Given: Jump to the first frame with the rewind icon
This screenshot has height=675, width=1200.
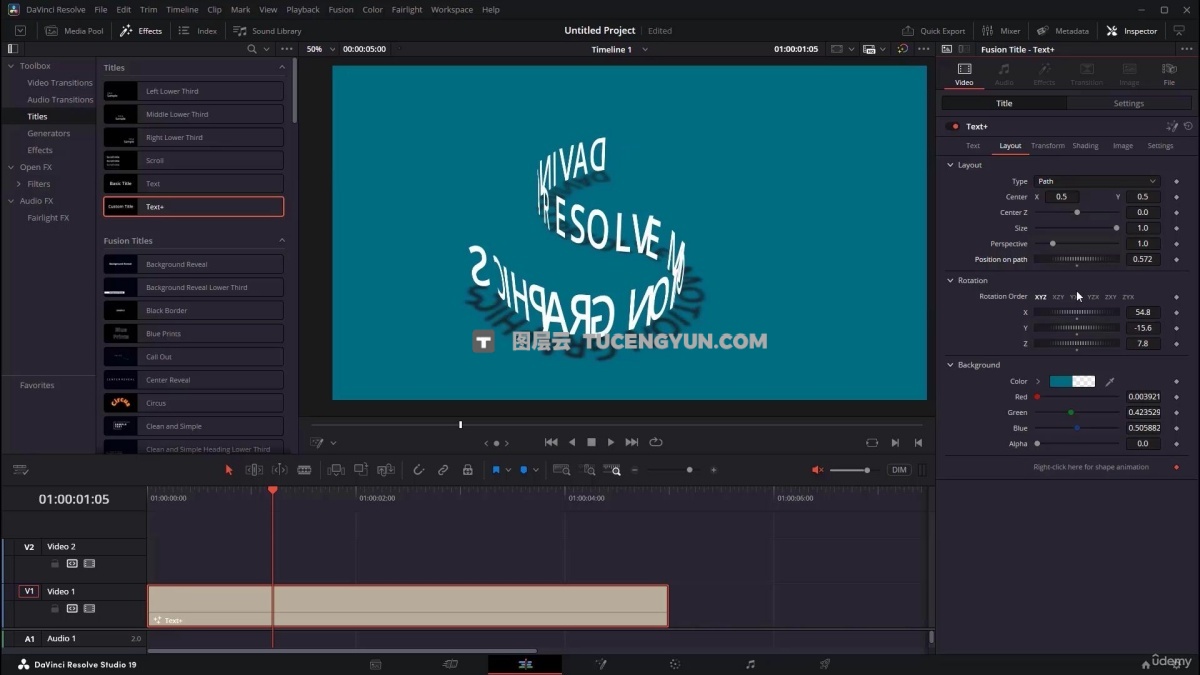Looking at the screenshot, I should [x=551, y=442].
